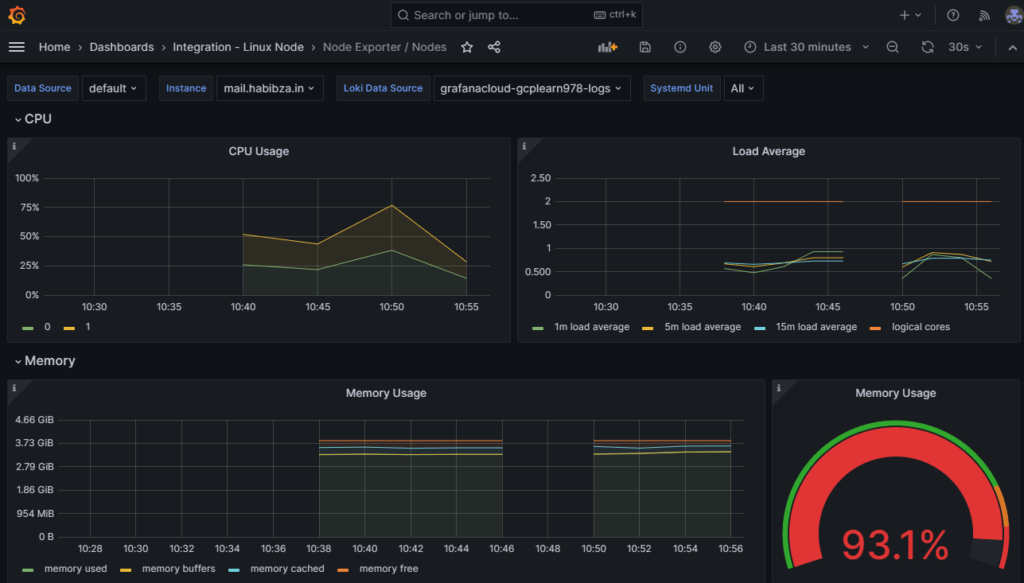
Task: Open the Data Source default dropdown
Action: 114,88
